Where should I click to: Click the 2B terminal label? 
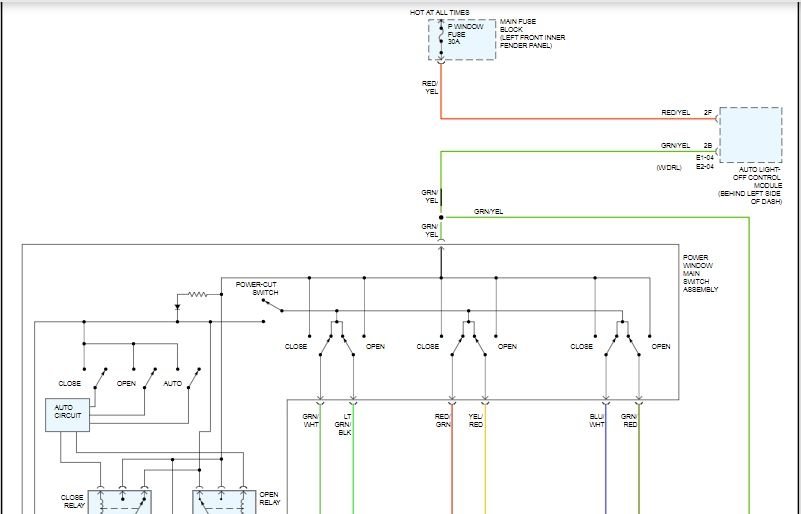coord(708,146)
